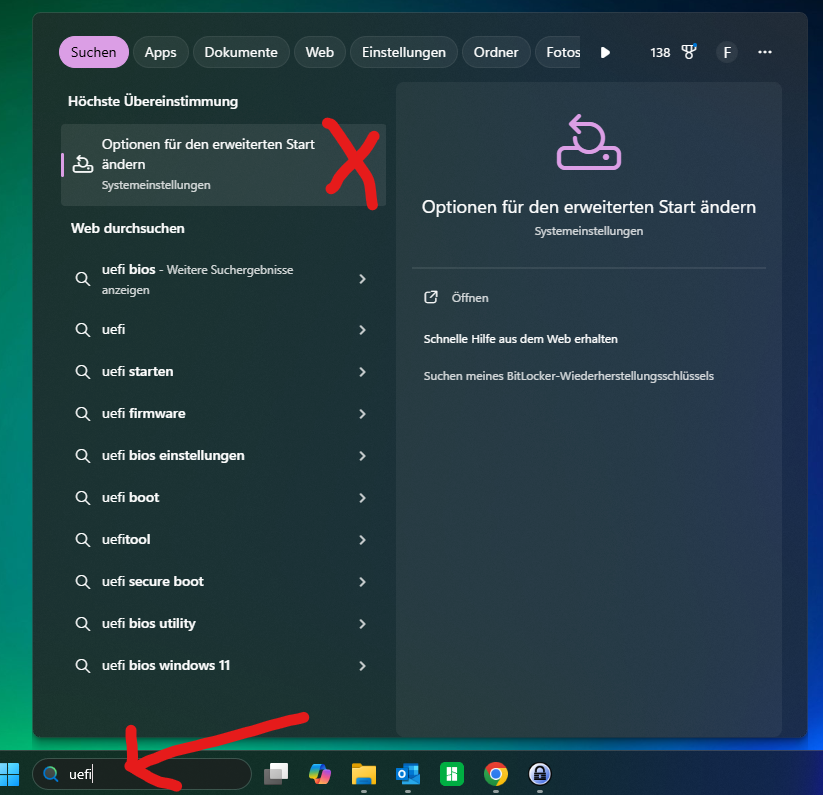Select the 'uefi bios utility' suggestion

(x=224, y=623)
